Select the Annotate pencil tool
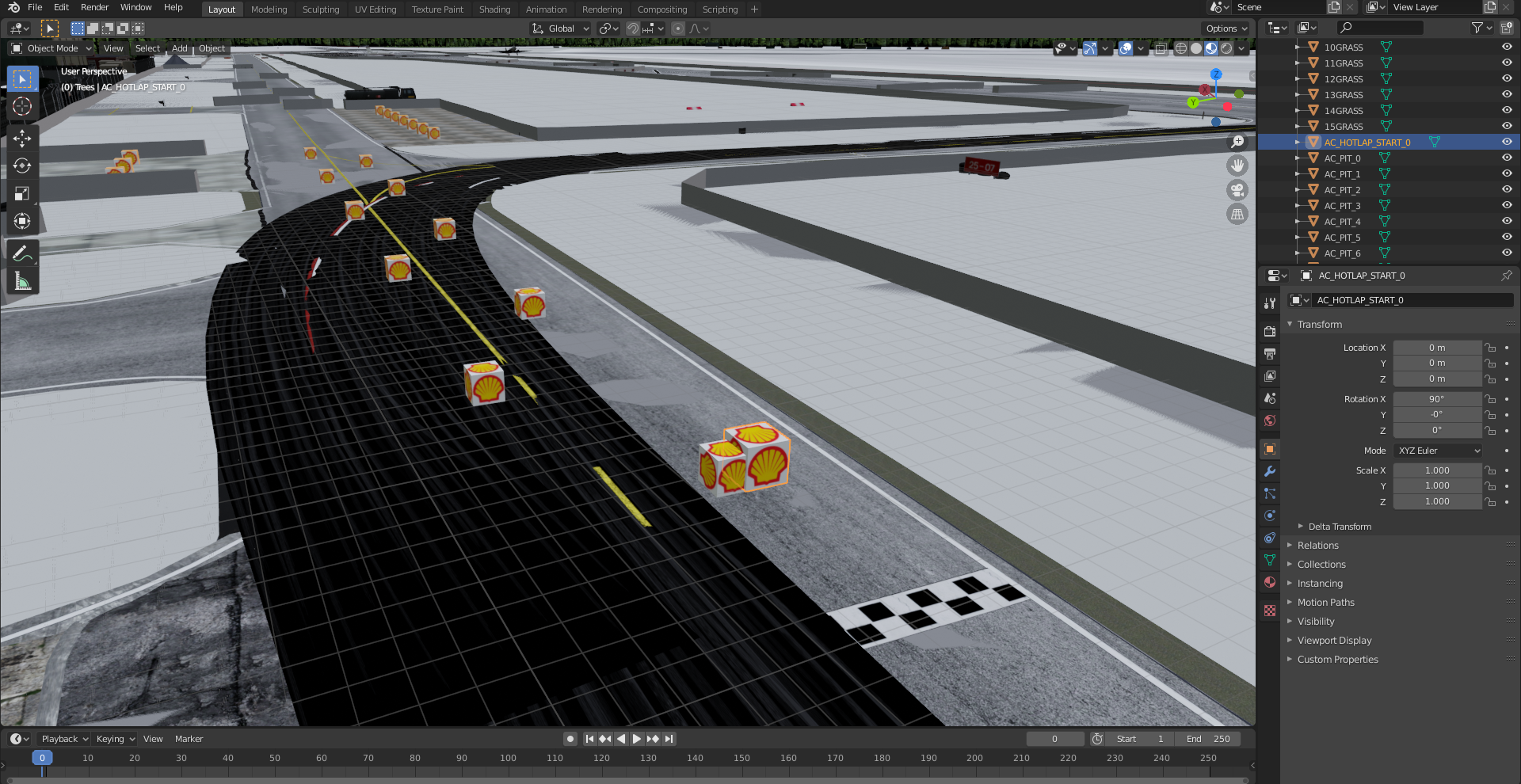The image size is (1521, 784). (22, 253)
